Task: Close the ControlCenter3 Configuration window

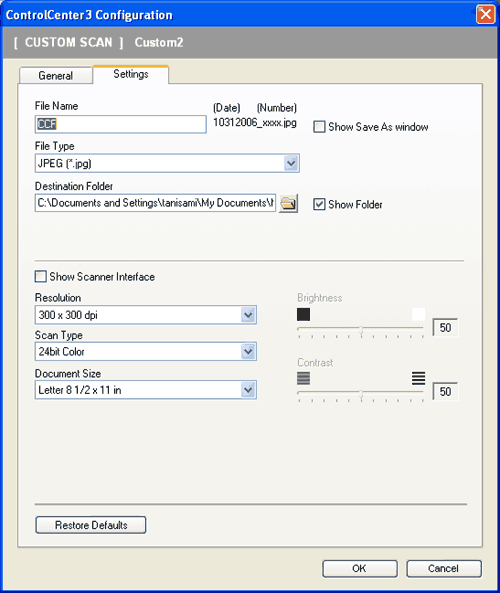Action: pos(486,14)
